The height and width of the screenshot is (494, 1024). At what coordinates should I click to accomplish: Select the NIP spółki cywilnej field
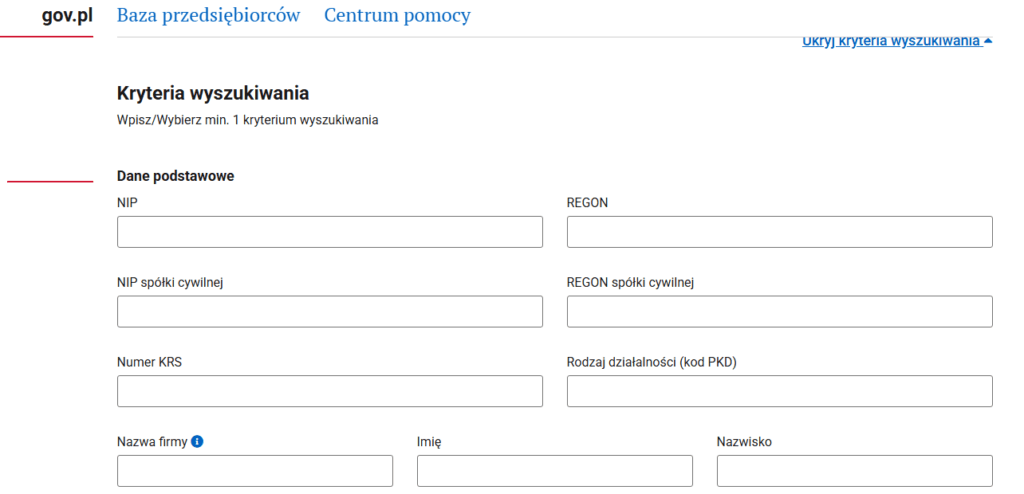(x=329, y=312)
